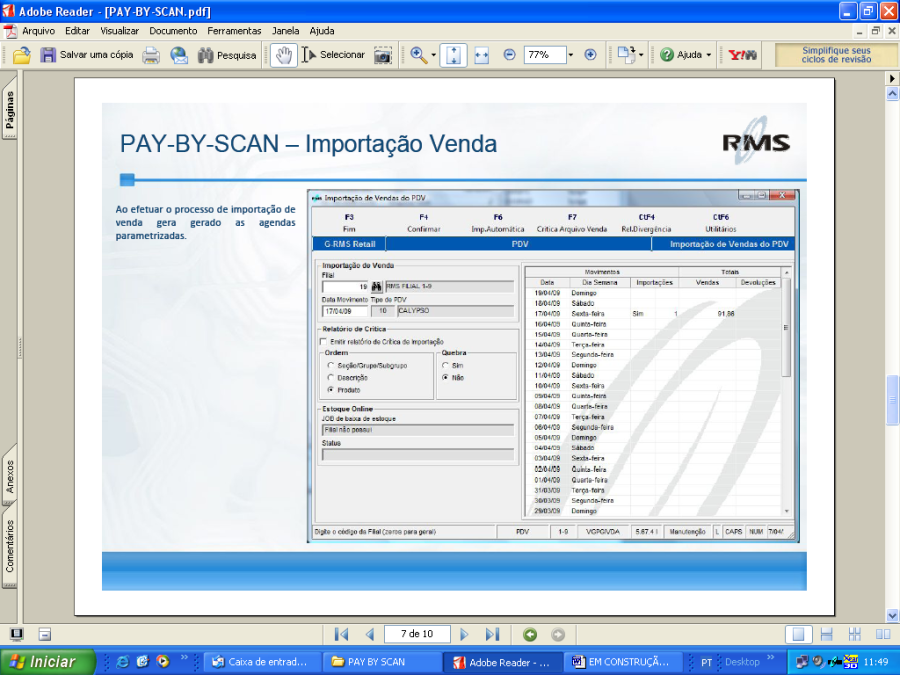Image resolution: width=900 pixels, height=675 pixels.
Task: Open Internet Explorer from Quick Launch
Action: tap(122, 662)
